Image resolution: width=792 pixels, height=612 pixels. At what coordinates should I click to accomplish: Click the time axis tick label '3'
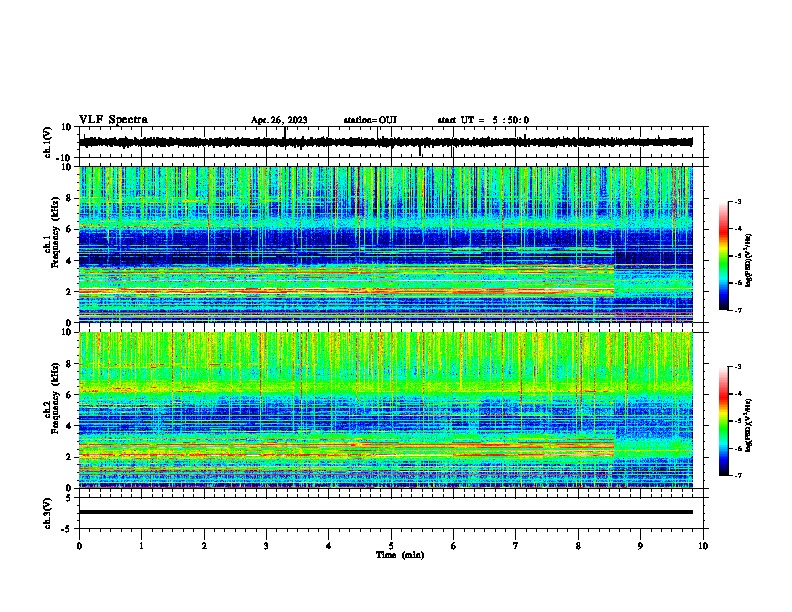coord(266,546)
